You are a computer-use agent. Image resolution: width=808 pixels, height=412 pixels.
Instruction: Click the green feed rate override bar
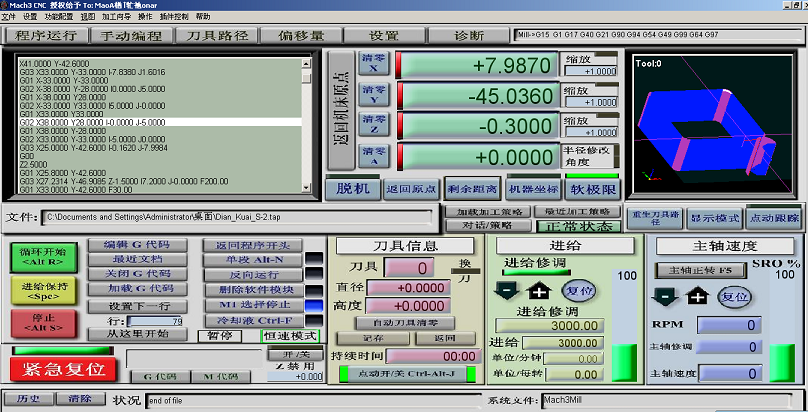(x=625, y=363)
